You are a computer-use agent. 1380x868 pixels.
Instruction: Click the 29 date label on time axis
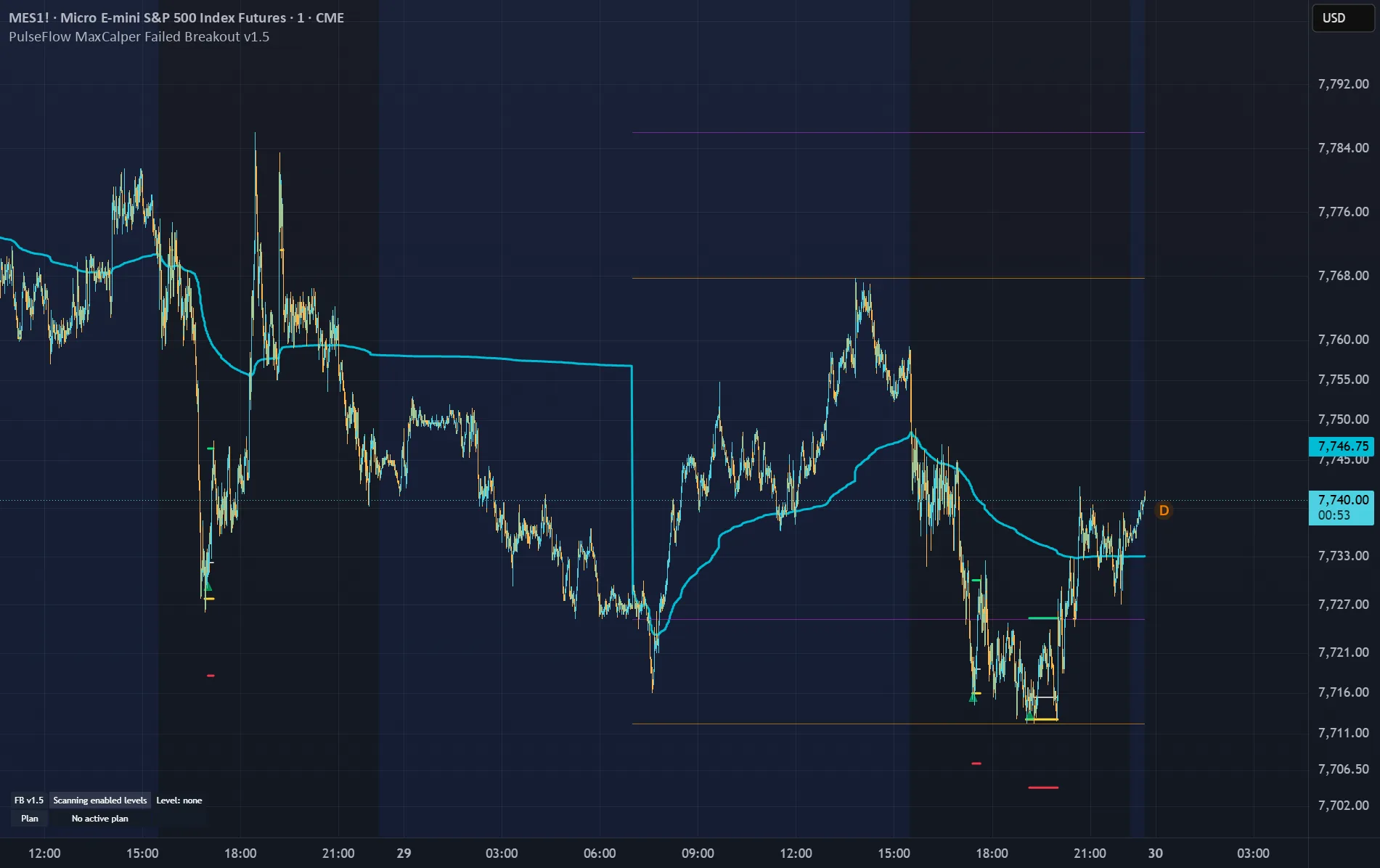404,853
